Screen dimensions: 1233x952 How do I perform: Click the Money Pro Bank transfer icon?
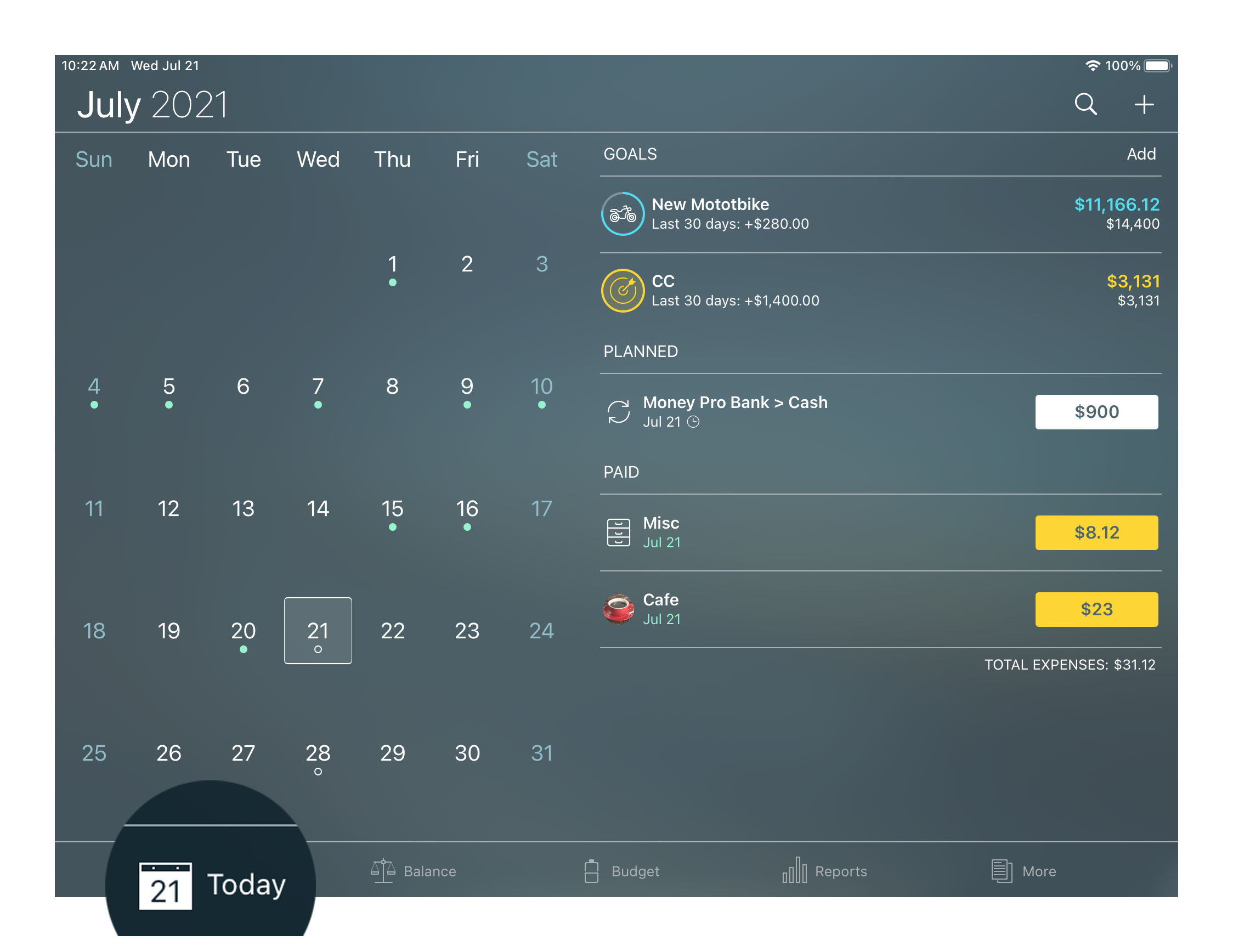[x=618, y=410]
